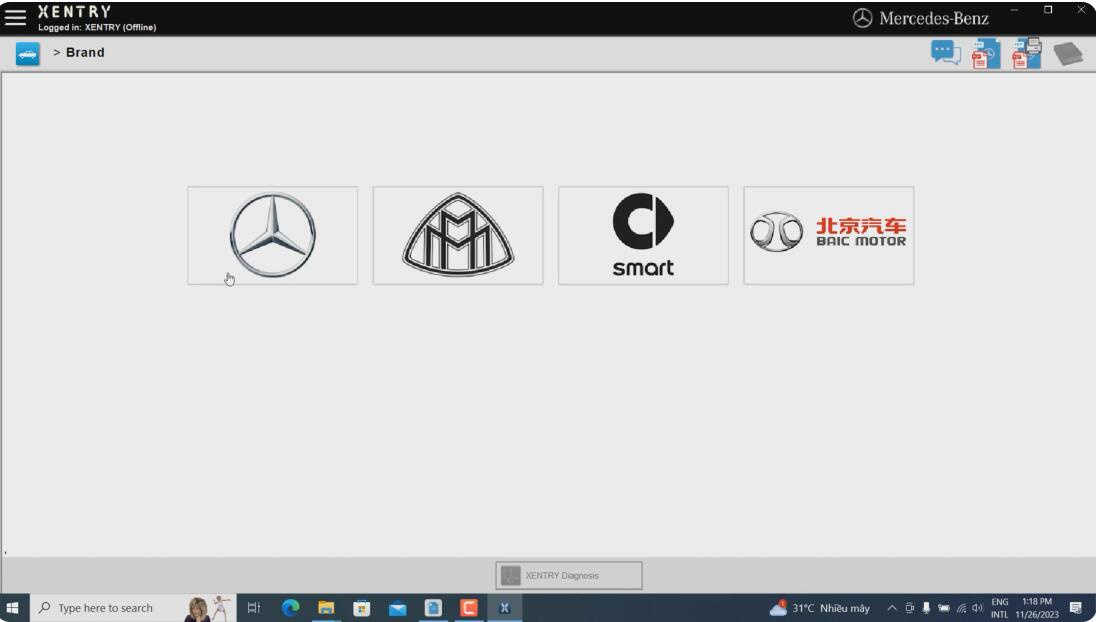Choose the smart brand tile
This screenshot has height=622, width=1096.
point(643,236)
